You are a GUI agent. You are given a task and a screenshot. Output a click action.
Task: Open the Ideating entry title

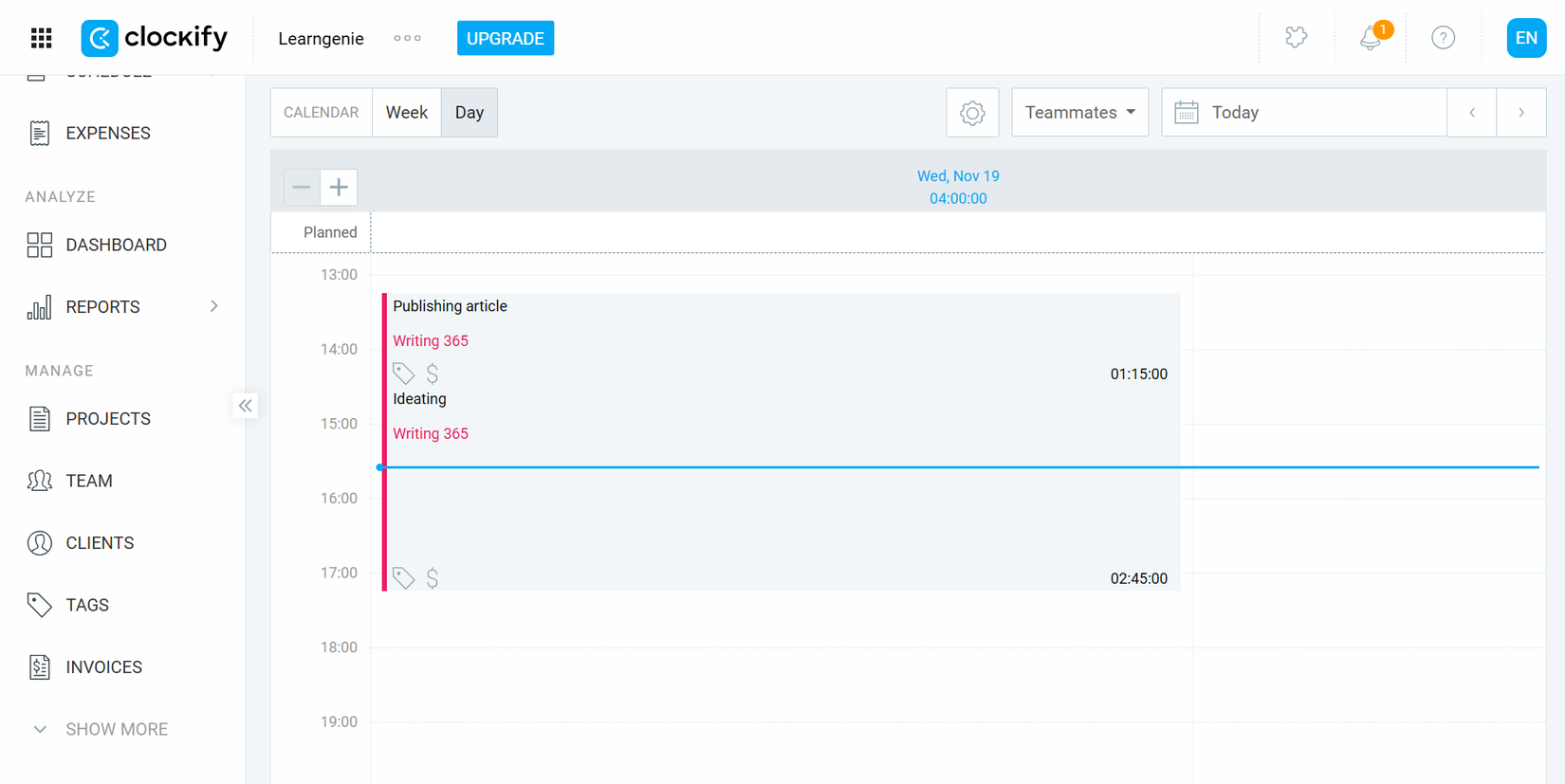pos(419,399)
